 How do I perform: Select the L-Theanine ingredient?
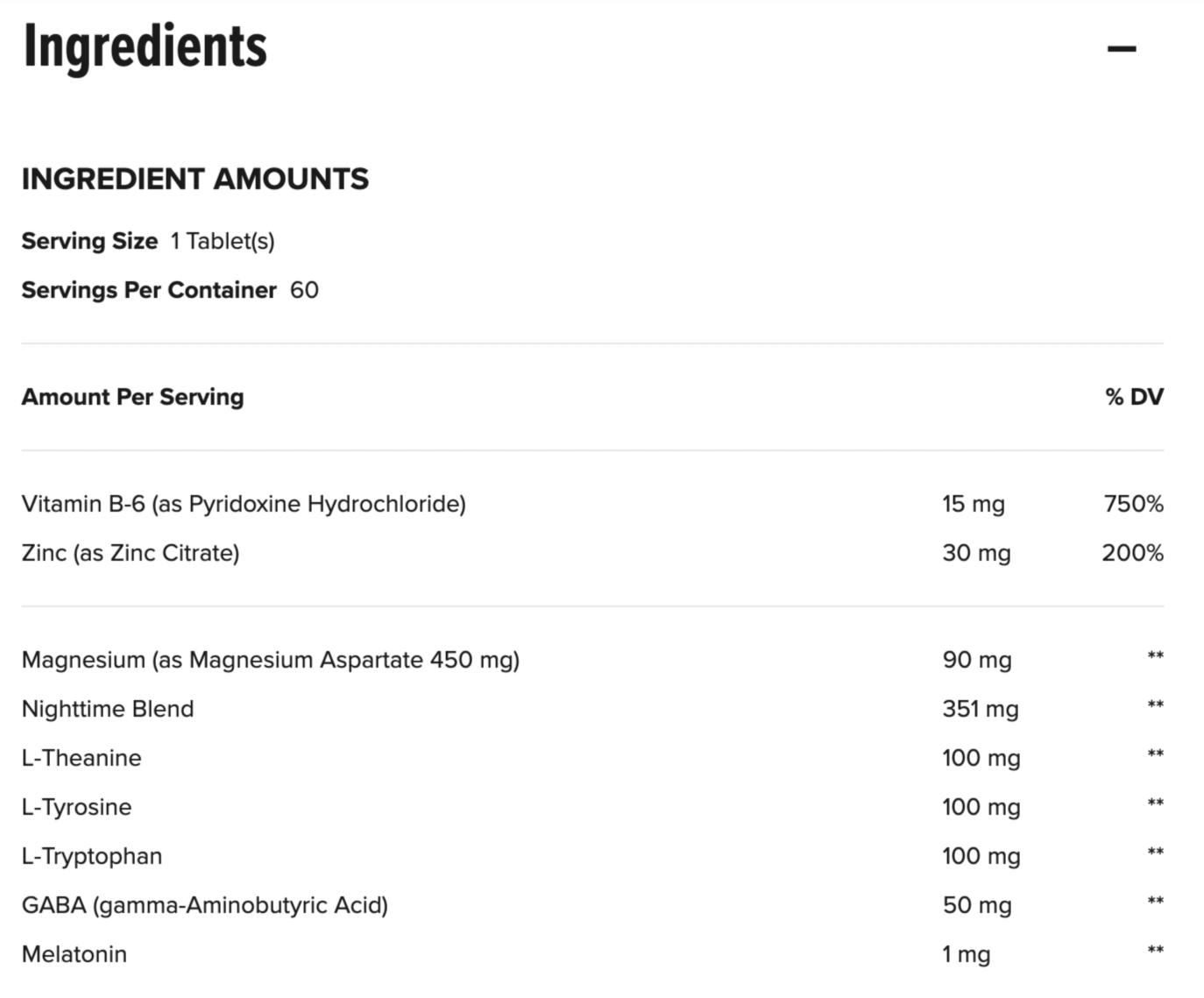[x=81, y=758]
